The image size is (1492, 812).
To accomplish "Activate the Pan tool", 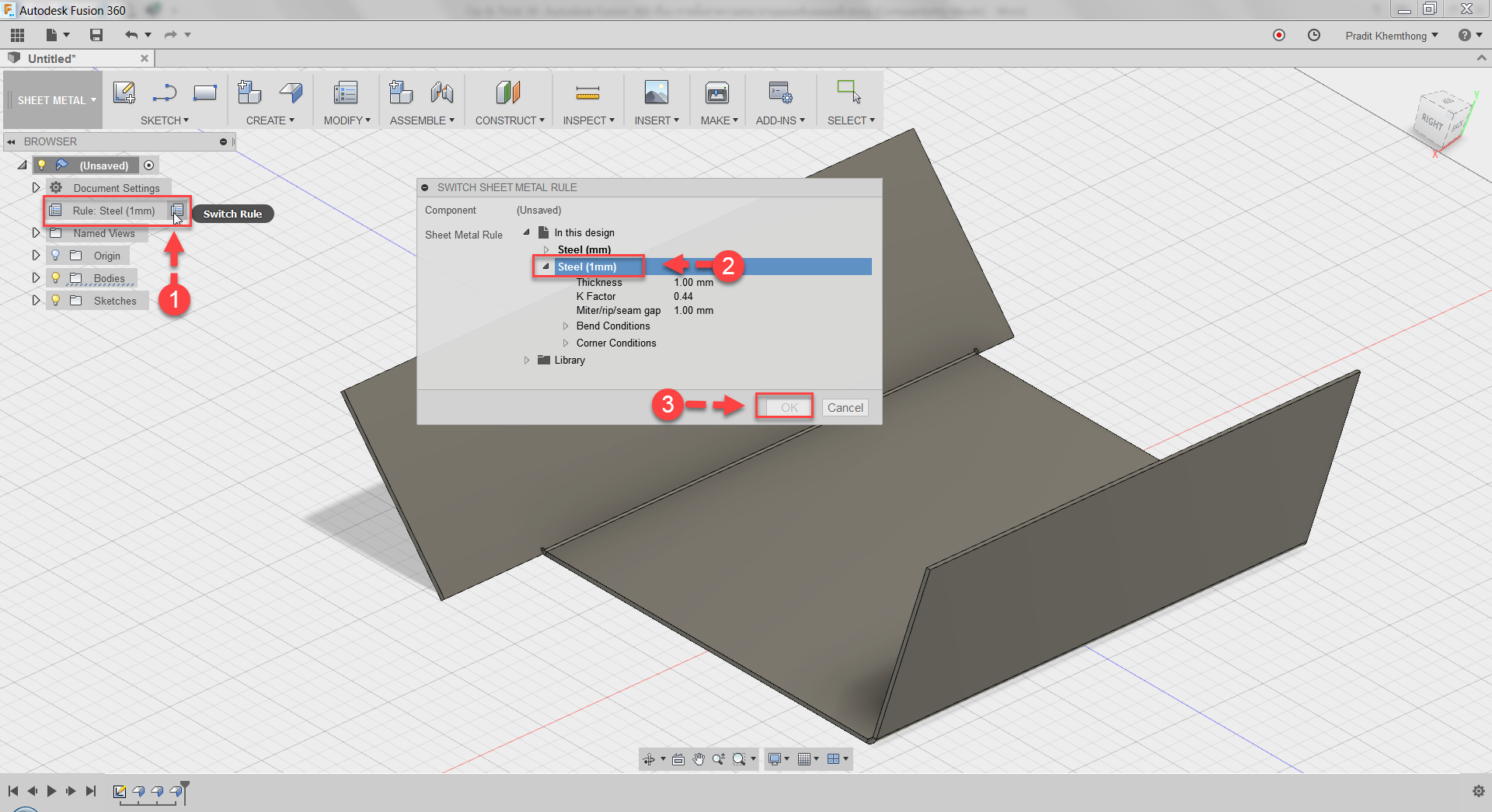I will pos(698,759).
